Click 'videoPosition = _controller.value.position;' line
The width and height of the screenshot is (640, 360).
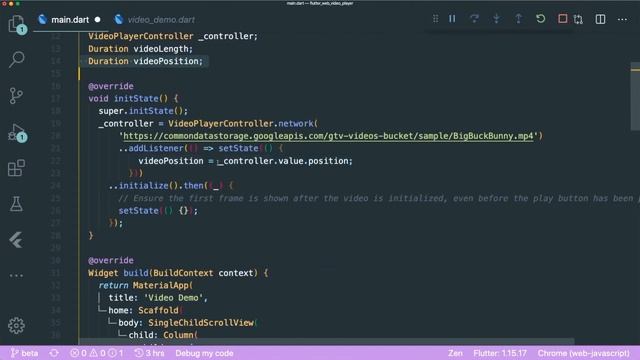(245, 161)
